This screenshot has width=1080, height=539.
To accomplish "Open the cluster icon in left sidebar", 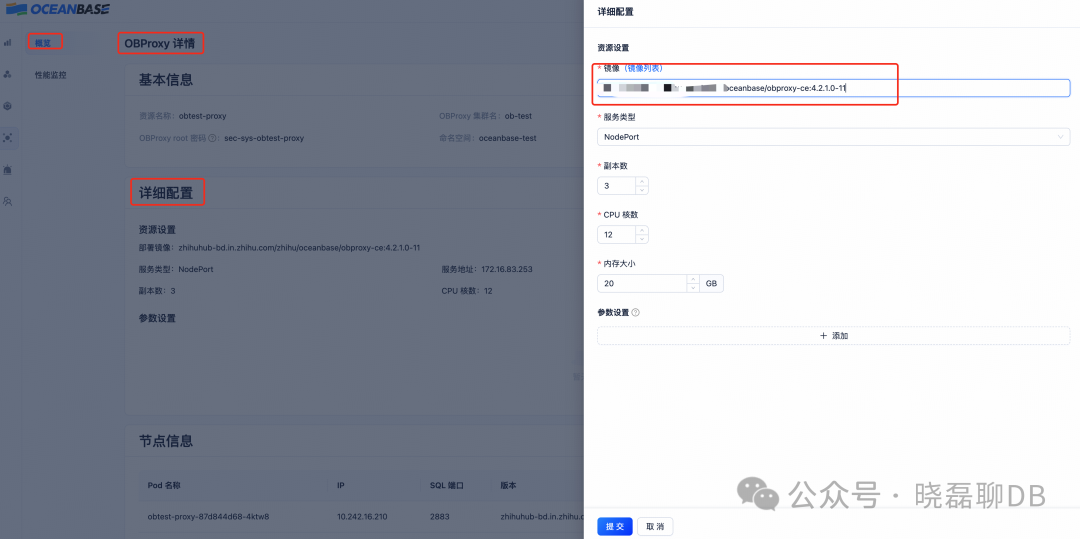I will [8, 74].
